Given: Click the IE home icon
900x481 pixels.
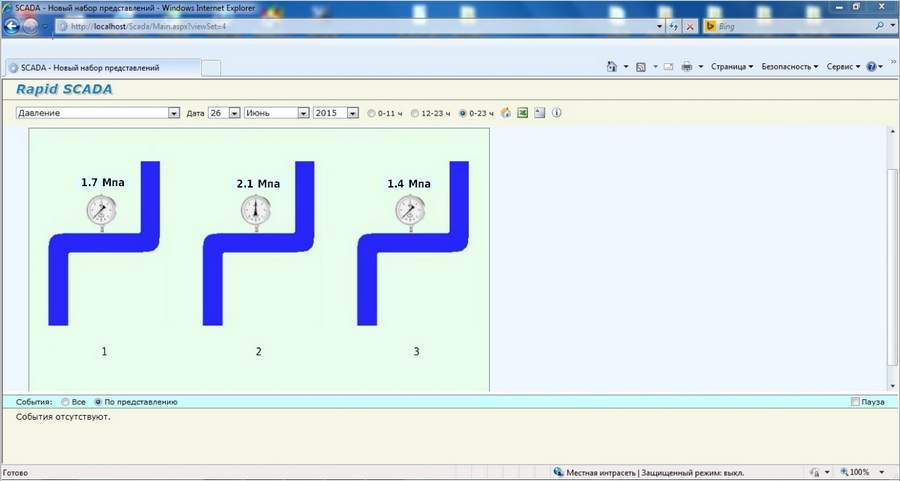Looking at the screenshot, I should pos(611,67).
